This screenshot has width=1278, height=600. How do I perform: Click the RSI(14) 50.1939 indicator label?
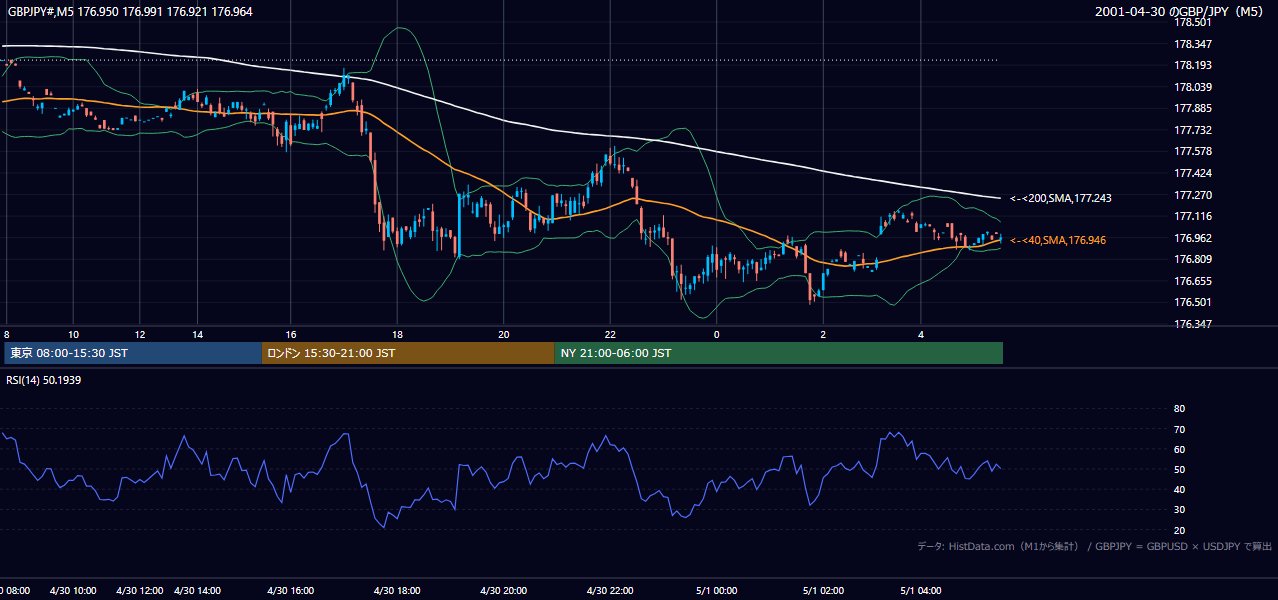[44, 380]
